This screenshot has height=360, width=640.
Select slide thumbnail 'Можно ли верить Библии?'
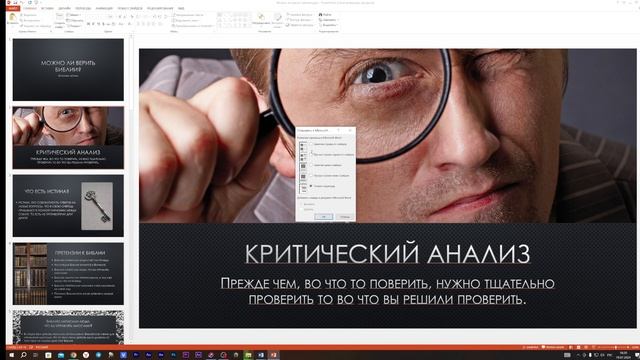click(68, 70)
